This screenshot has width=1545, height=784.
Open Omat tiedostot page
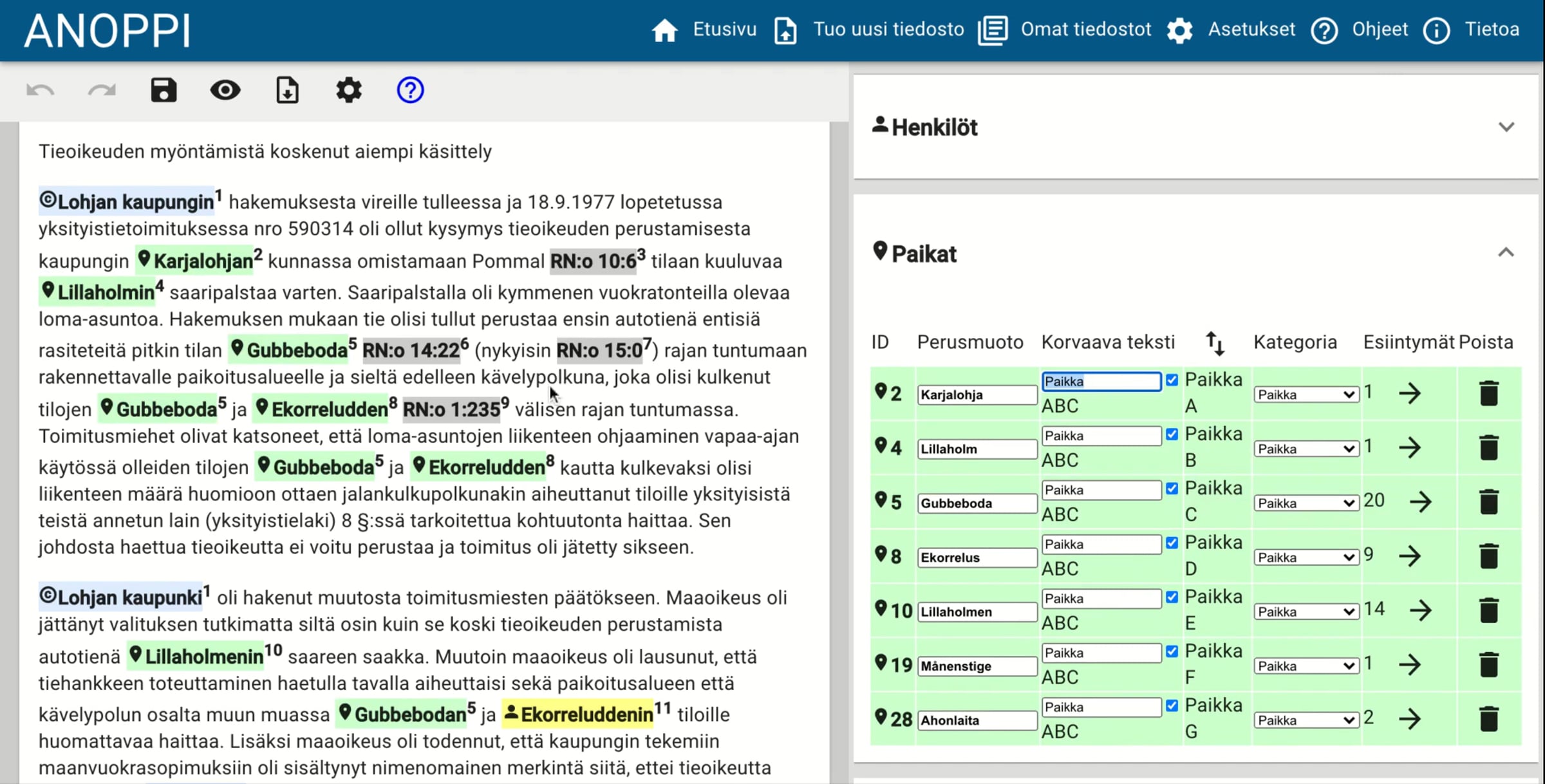coord(1065,30)
